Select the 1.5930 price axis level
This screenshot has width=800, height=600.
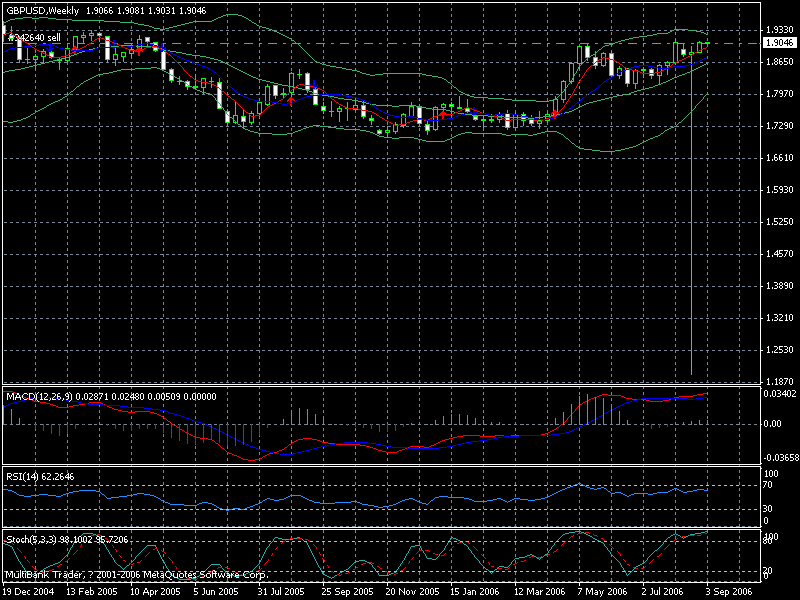(x=777, y=190)
